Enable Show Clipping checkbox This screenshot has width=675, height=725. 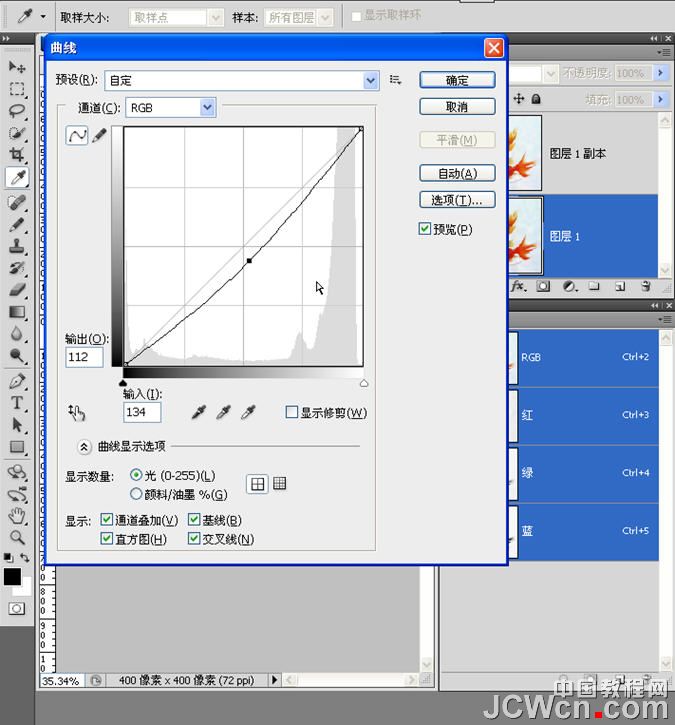pyautogui.click(x=291, y=412)
